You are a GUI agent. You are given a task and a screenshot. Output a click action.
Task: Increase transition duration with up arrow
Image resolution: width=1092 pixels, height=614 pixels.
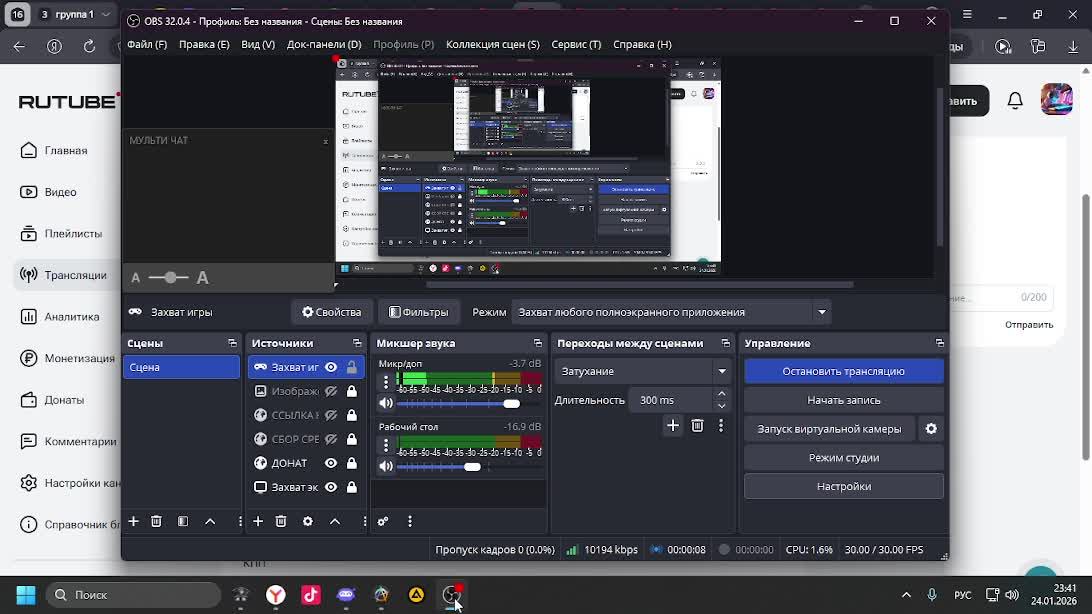point(722,394)
